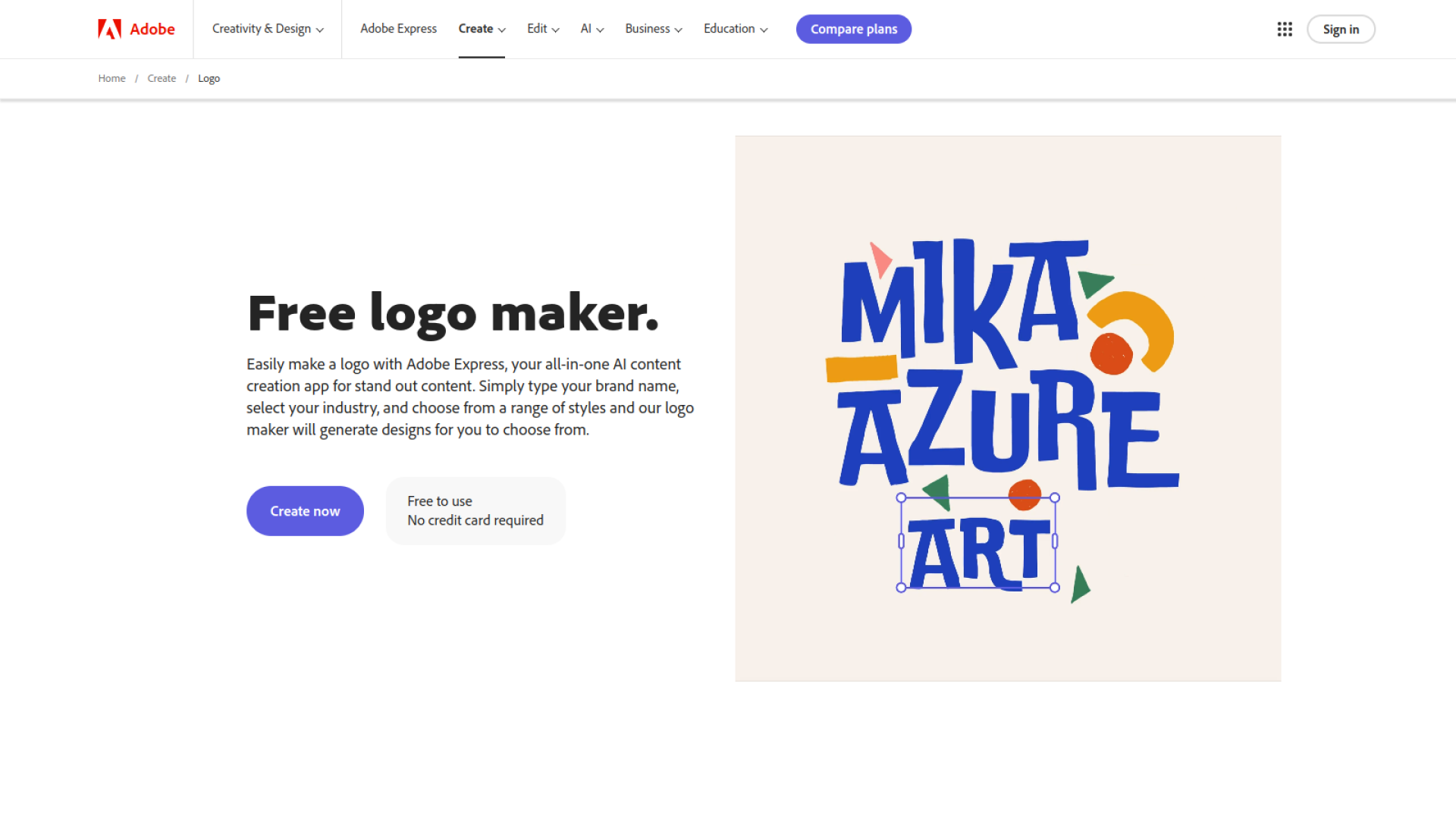Image resolution: width=1456 pixels, height=819 pixels.
Task: Click the red circle beside the yellow arc
Action: (x=1111, y=354)
